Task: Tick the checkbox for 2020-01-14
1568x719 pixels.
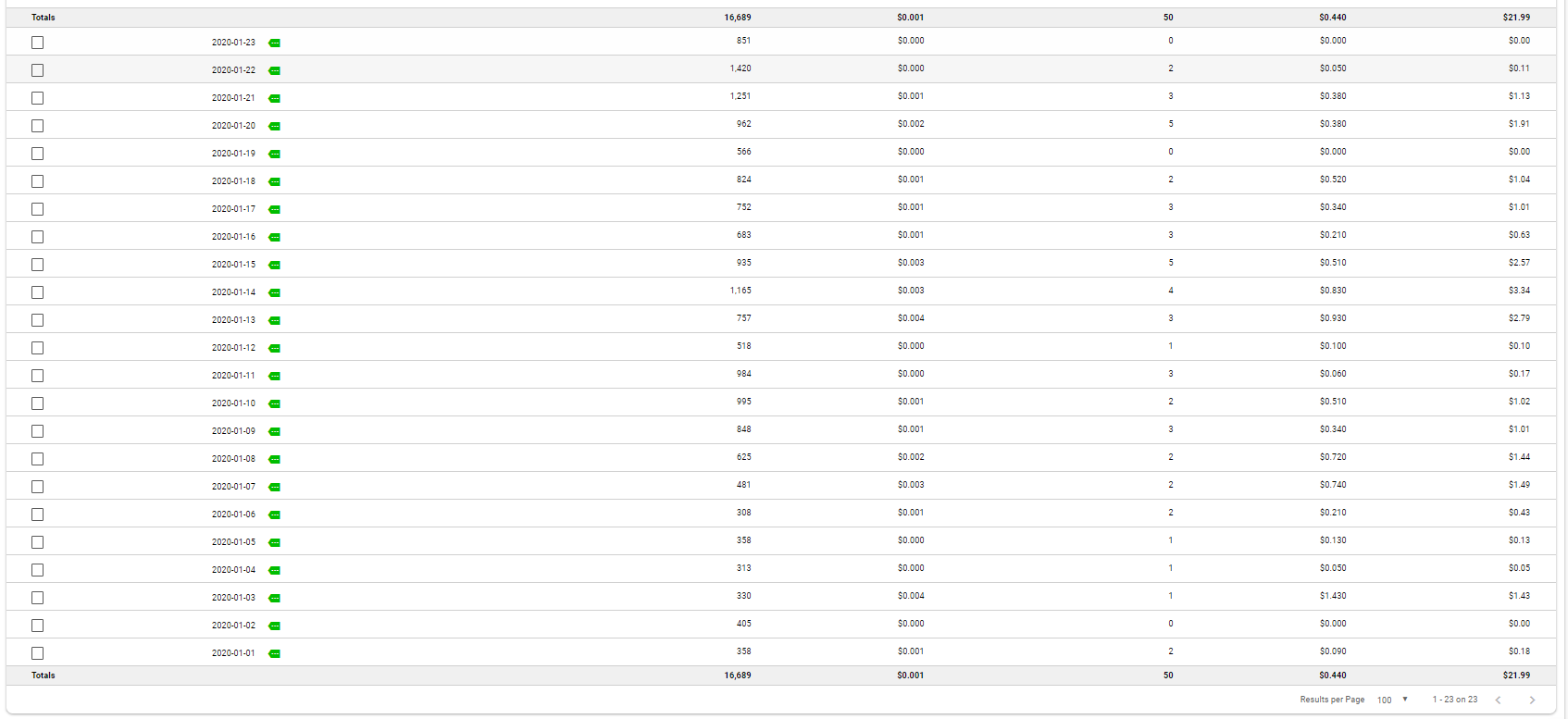Action: [x=37, y=292]
